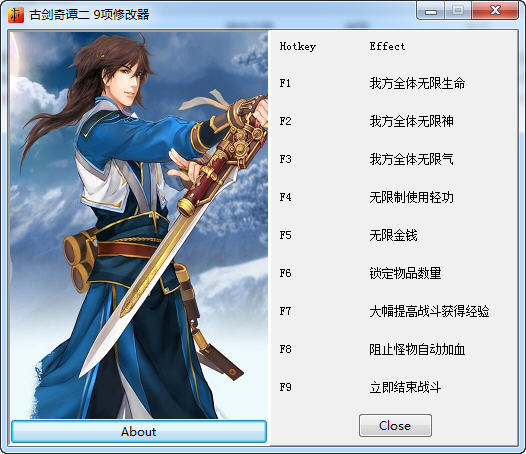Click the character artwork image
The image size is (526, 454).
coord(139,225)
